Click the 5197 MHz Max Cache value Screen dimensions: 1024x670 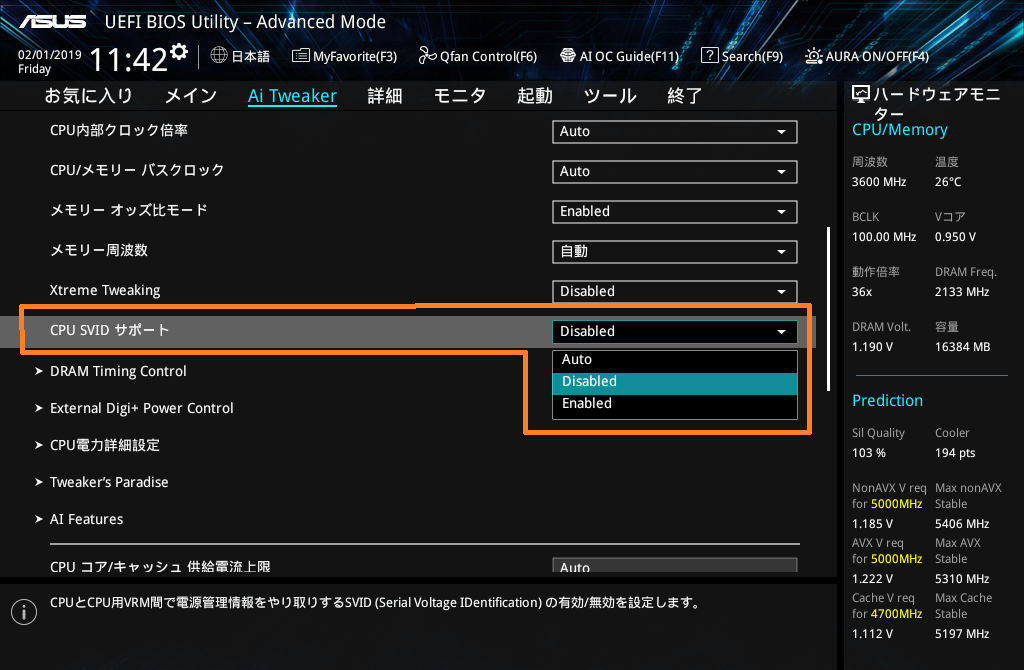click(962, 633)
